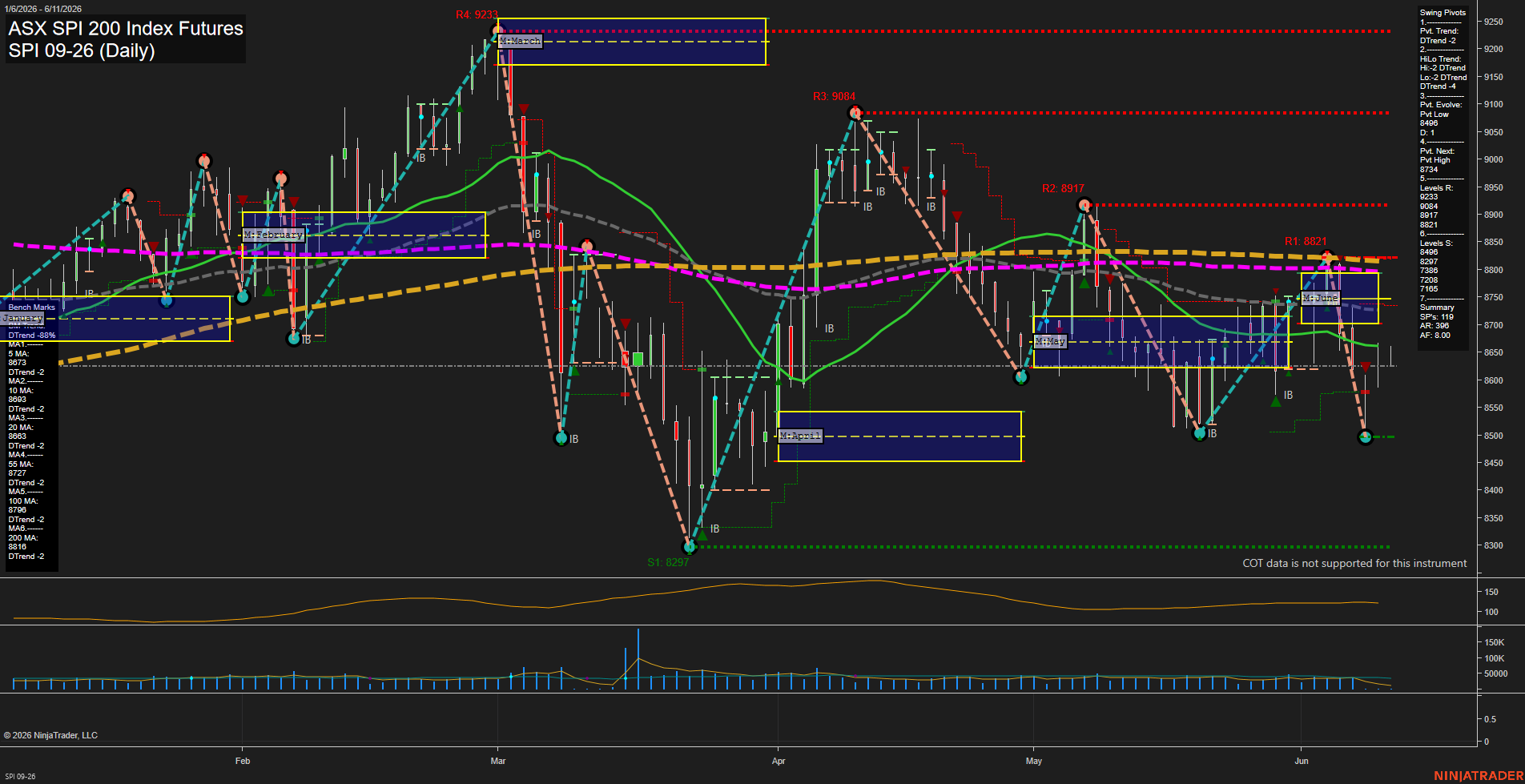Open the SPI 09-26 chart tab
The width and height of the screenshot is (1525, 784).
point(19,776)
